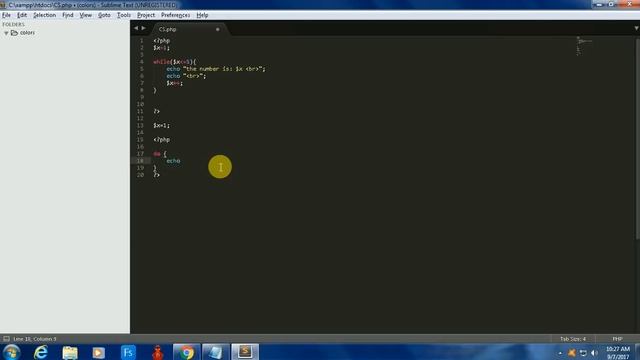Switch to Google Chrome in taskbar
Screen dimensions: 640x360
(187, 352)
